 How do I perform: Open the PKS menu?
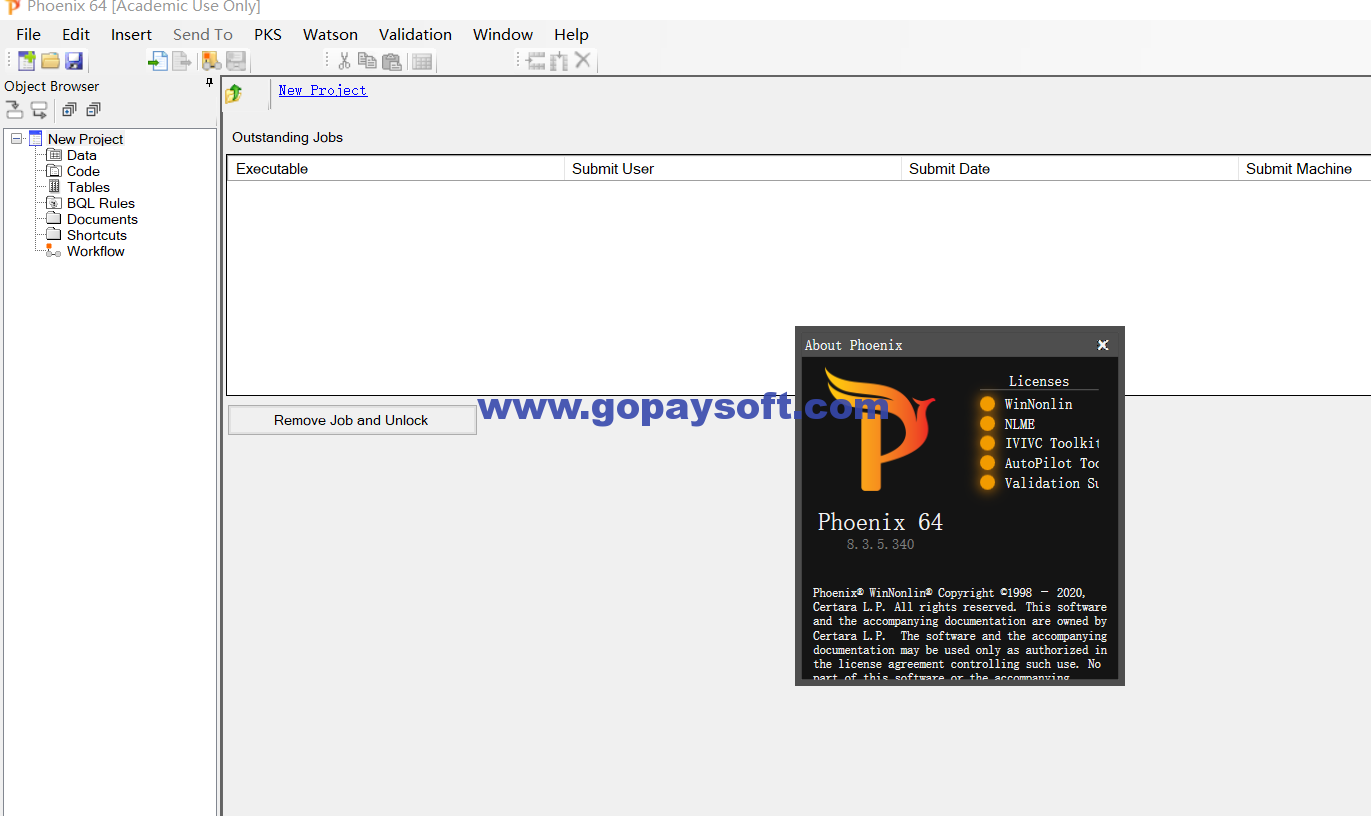coord(268,34)
